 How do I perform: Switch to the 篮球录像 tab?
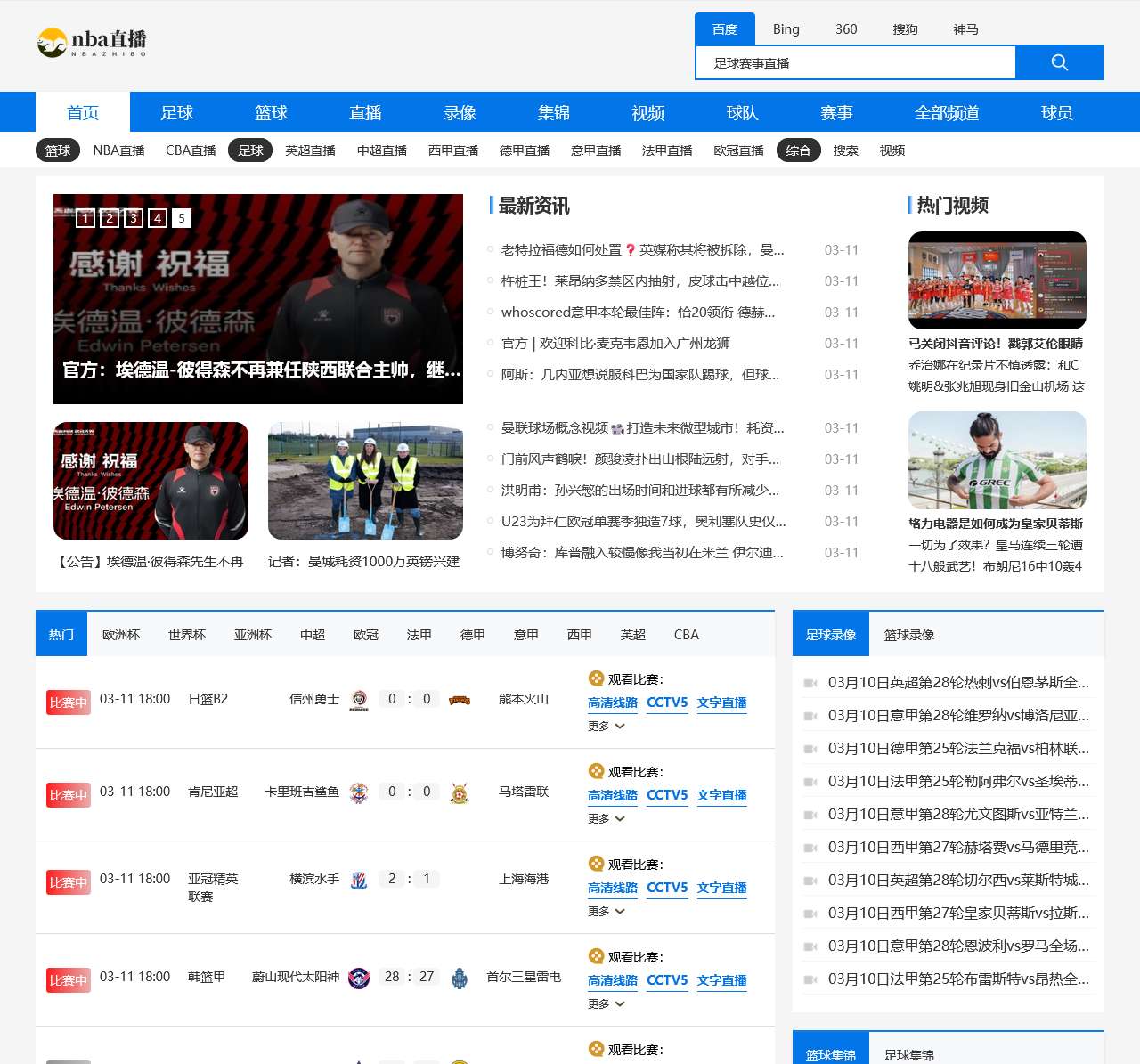coord(909,635)
